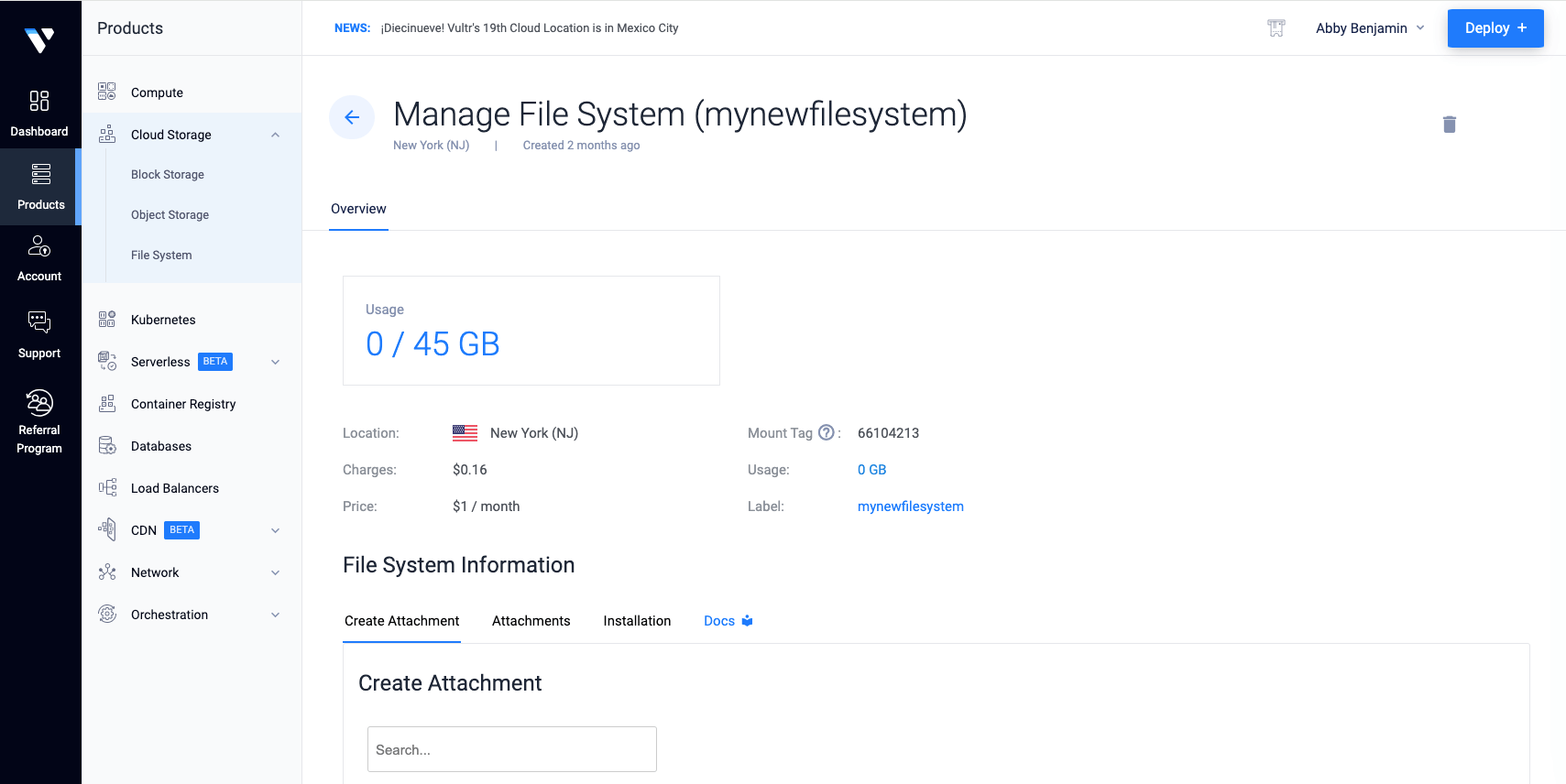Image resolution: width=1566 pixels, height=784 pixels.
Task: Open the Products section icon
Action: [x=40, y=174]
